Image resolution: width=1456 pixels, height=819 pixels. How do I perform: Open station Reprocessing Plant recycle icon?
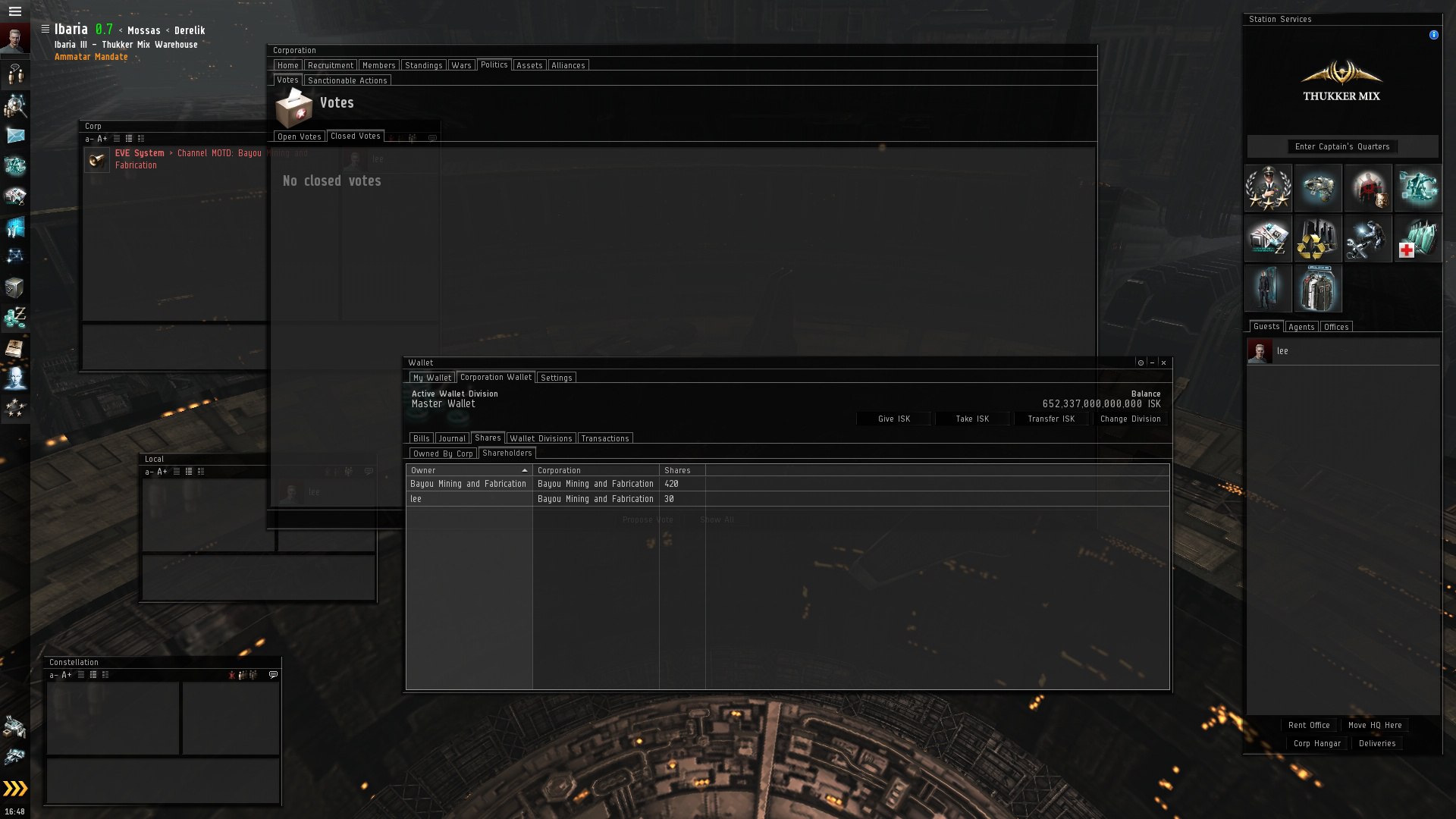(1318, 238)
